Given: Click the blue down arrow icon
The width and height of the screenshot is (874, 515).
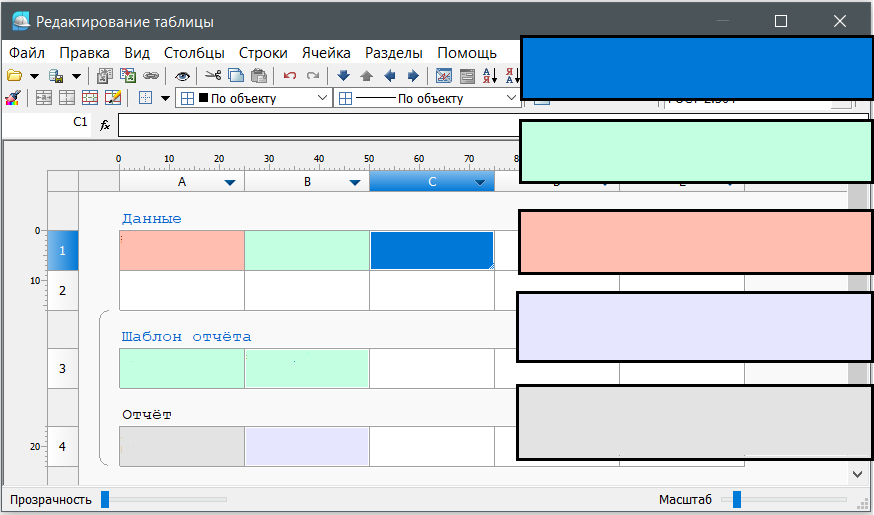Looking at the screenshot, I should click(x=344, y=75).
